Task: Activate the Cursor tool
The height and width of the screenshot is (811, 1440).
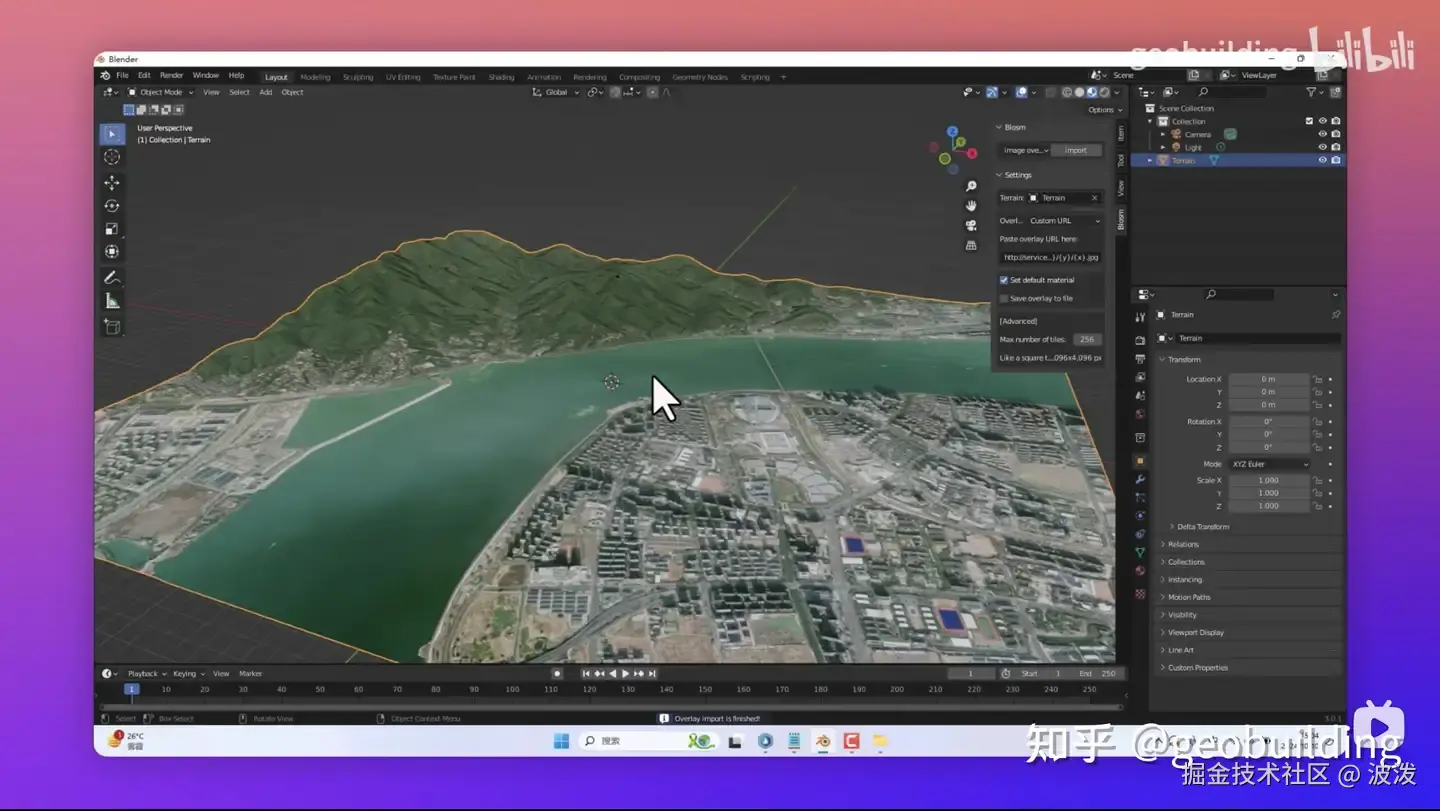Action: (112, 157)
